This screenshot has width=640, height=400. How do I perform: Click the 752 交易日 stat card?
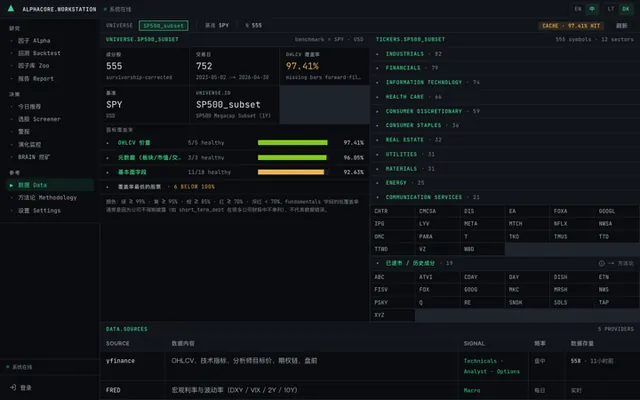tap(234, 66)
